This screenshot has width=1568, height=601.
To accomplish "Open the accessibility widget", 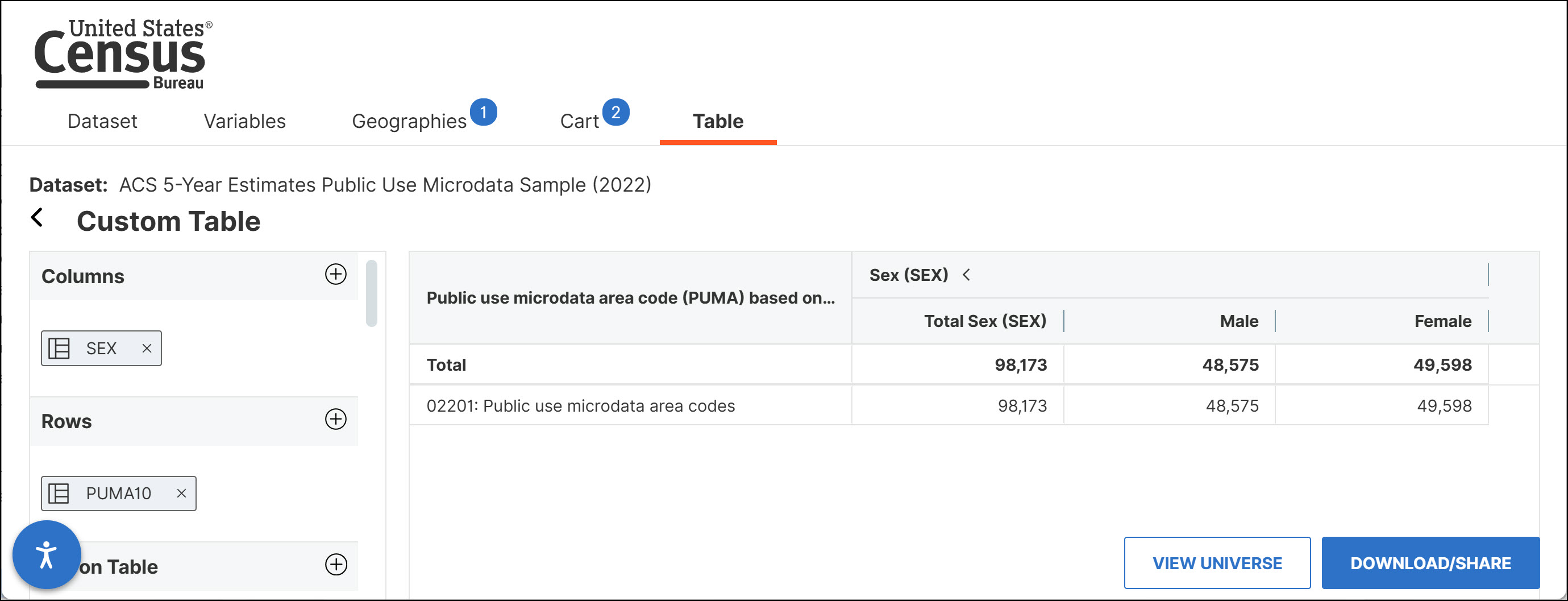I will [47, 554].
